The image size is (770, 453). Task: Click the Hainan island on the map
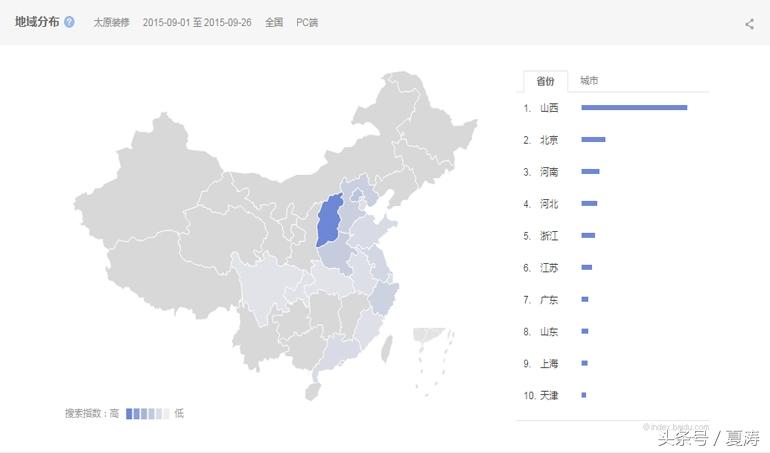click(x=313, y=392)
